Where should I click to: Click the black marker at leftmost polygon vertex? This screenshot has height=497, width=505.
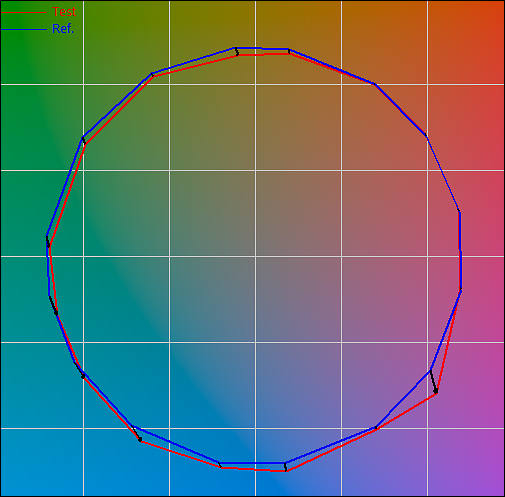point(48,241)
